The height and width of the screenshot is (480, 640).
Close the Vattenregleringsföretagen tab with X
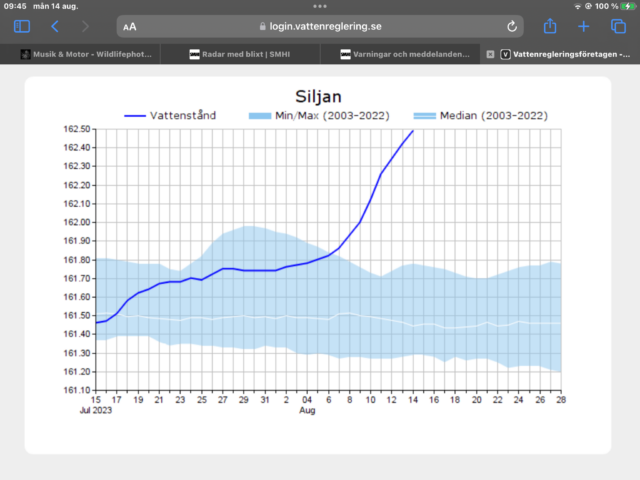pyautogui.click(x=491, y=54)
